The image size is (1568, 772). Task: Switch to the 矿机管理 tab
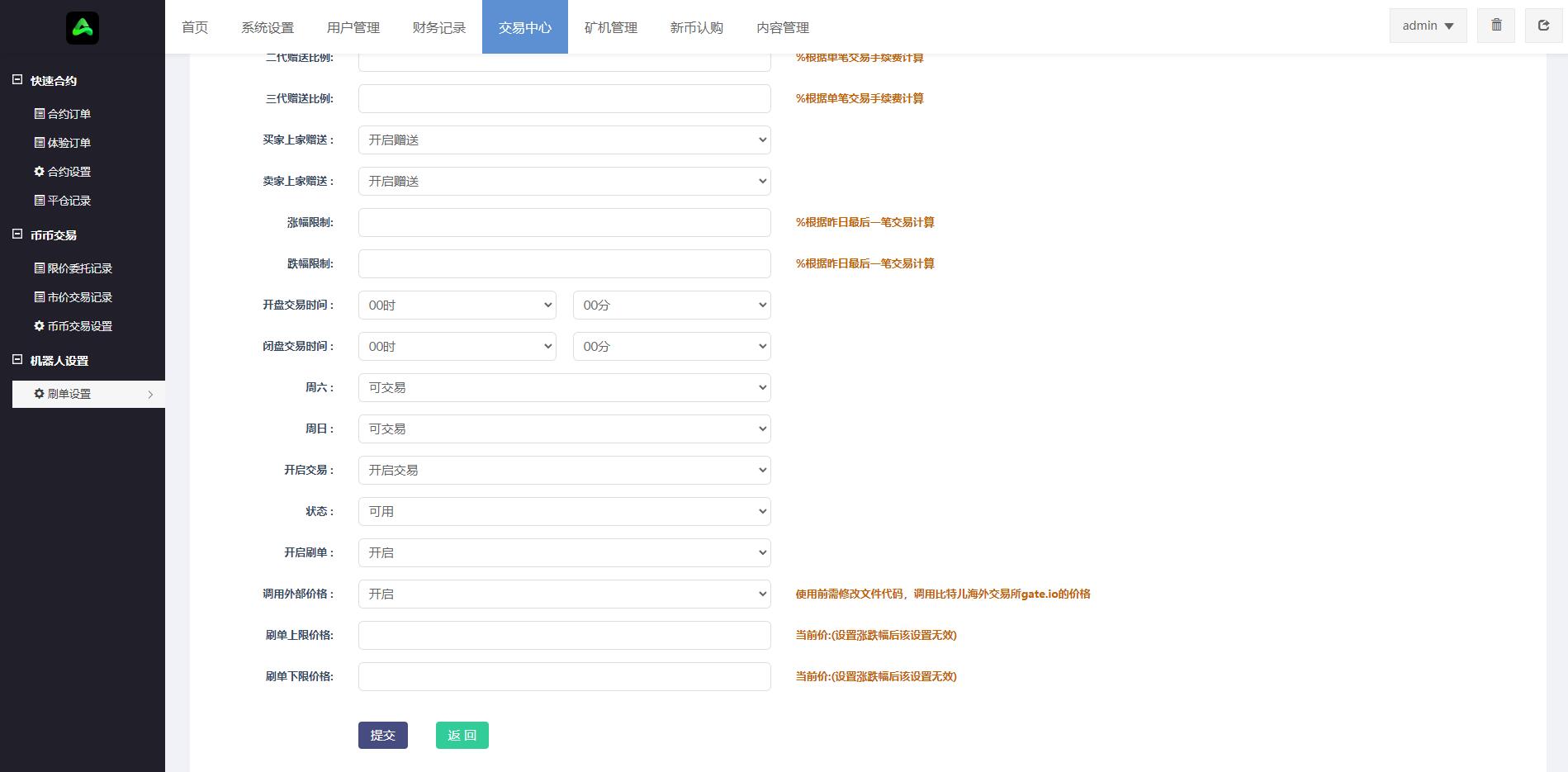[x=610, y=27]
